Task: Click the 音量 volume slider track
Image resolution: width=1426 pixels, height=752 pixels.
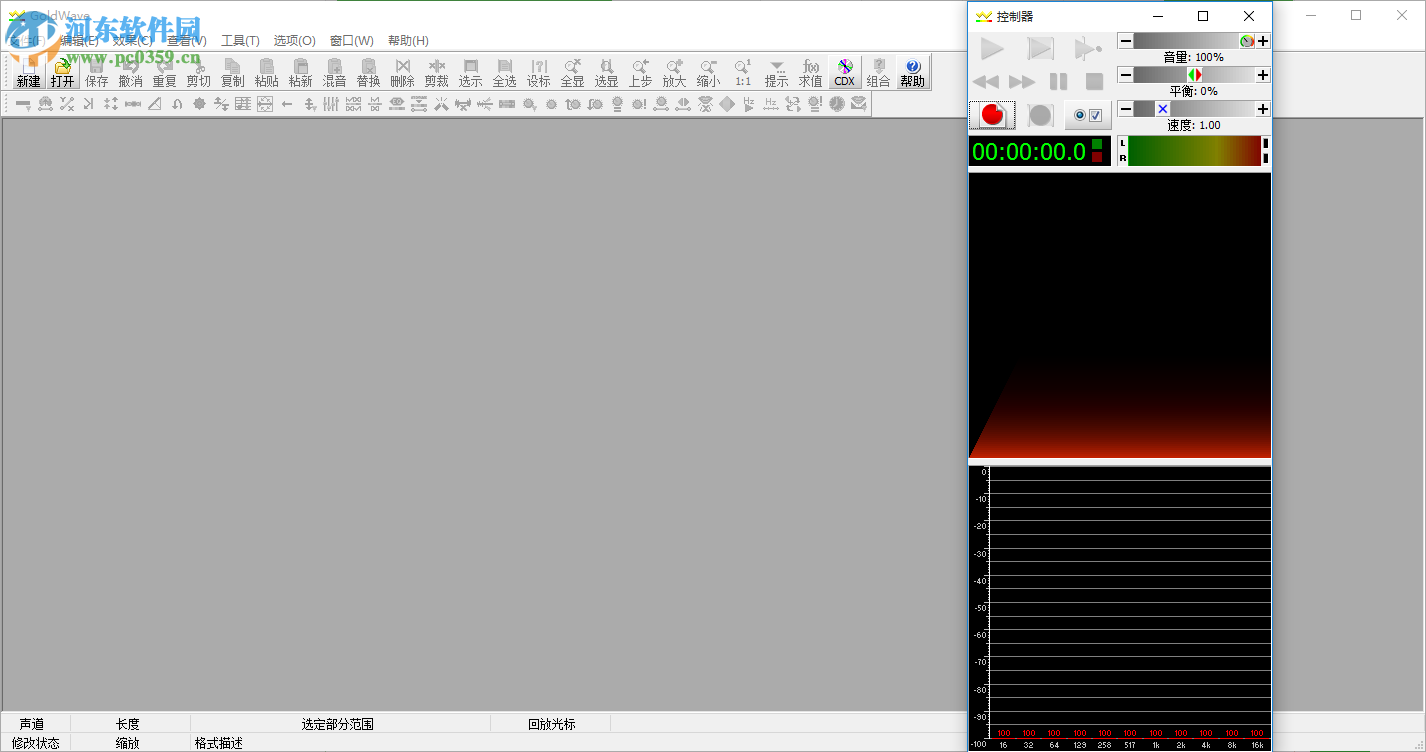Action: click(x=1185, y=41)
